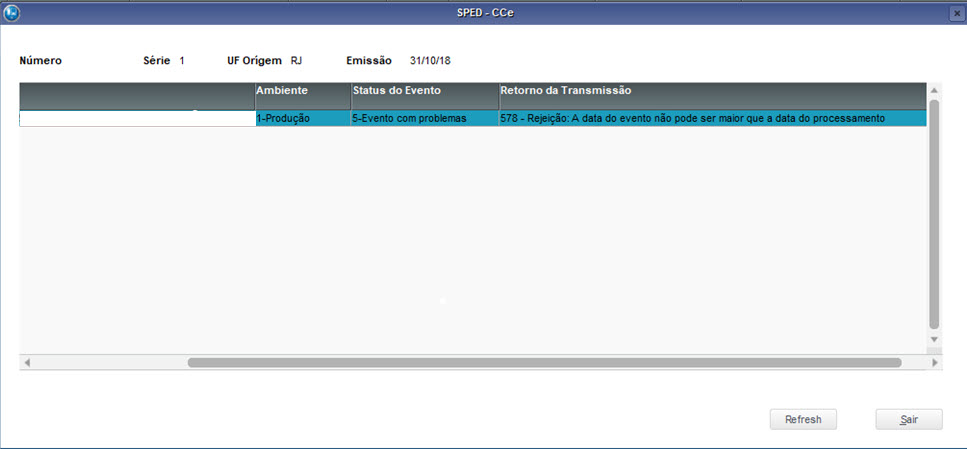Image resolution: width=967 pixels, height=449 pixels.
Task: Click the Emissão date value 31/10/18
Action: (x=430, y=61)
